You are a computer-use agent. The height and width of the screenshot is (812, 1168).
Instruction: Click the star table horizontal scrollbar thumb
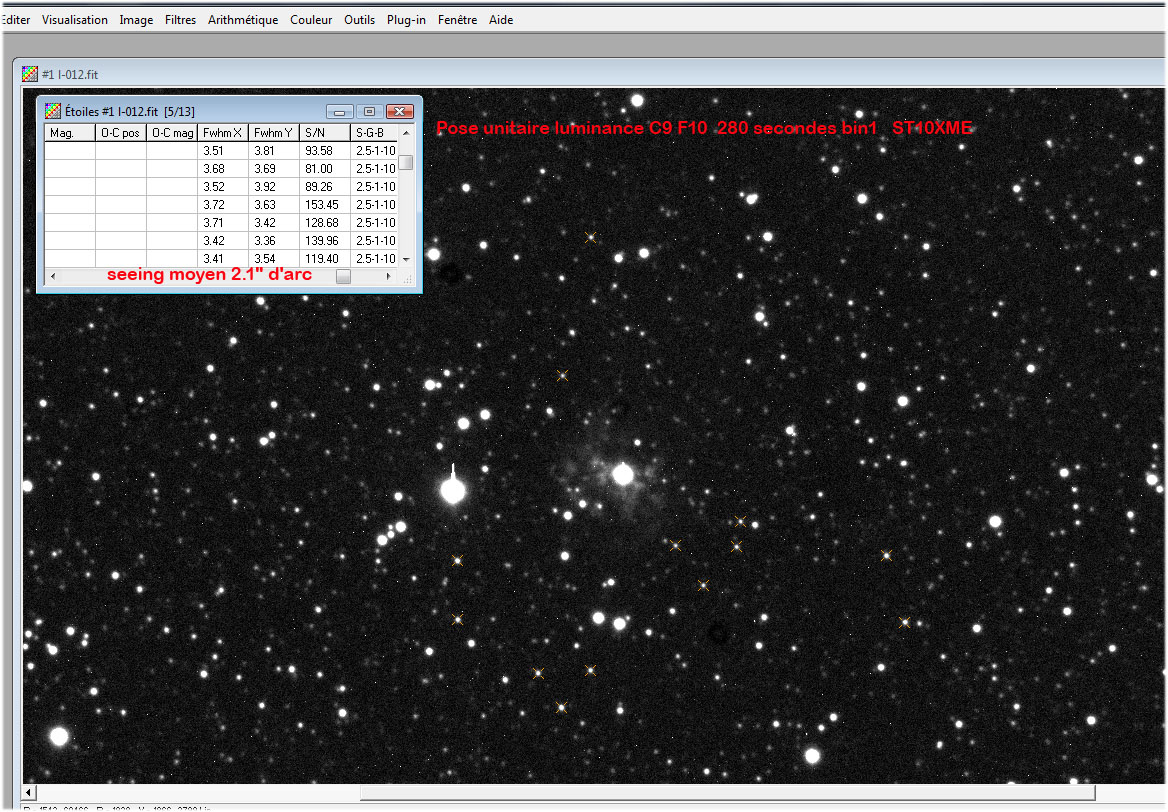coord(343,276)
